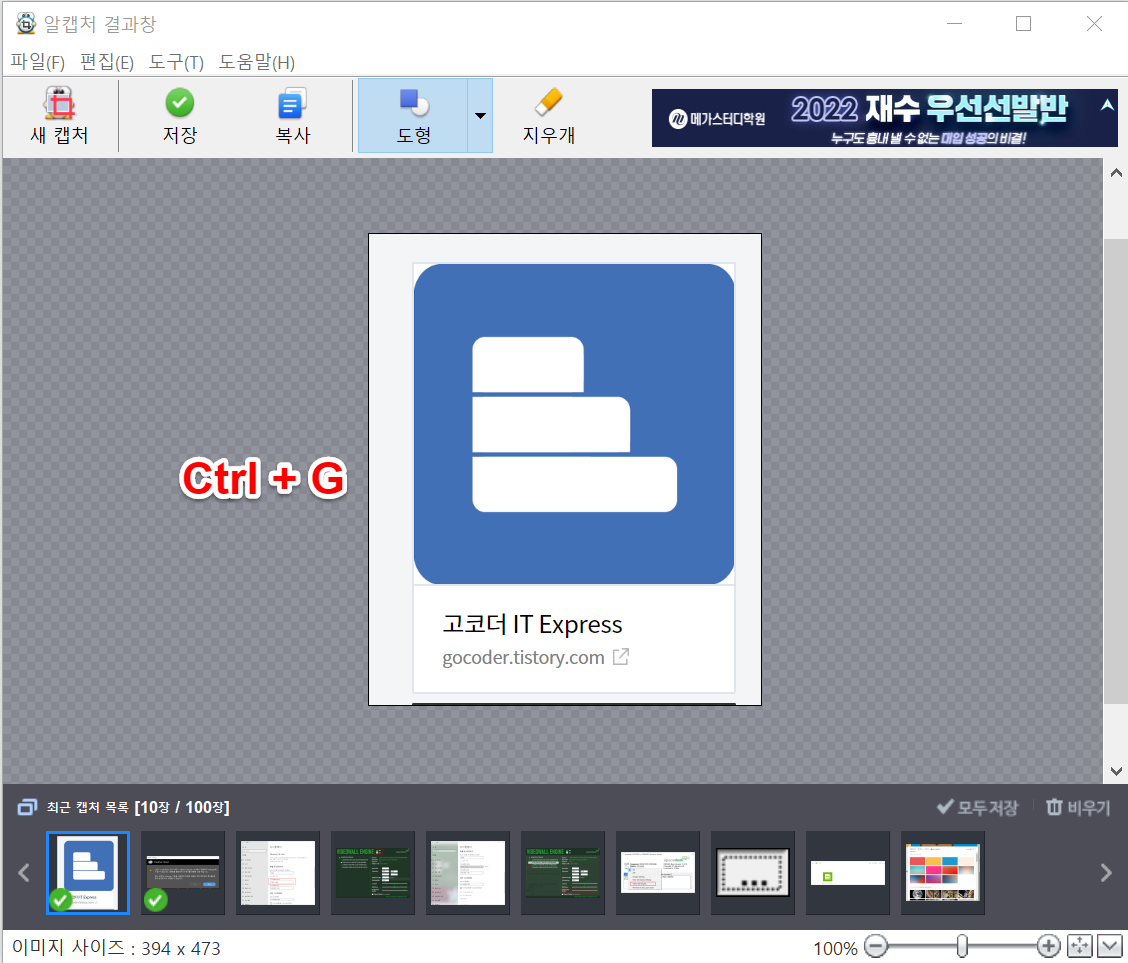The height and width of the screenshot is (963, 1128).
Task: Start a new capture with 새 캡처
Action: (60, 116)
